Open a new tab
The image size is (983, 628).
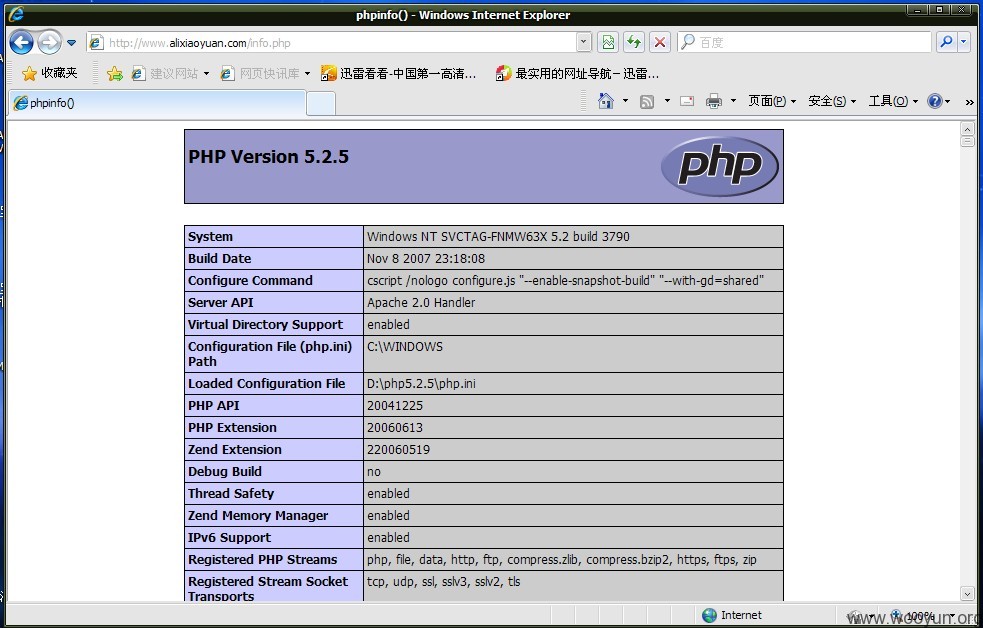click(x=321, y=103)
